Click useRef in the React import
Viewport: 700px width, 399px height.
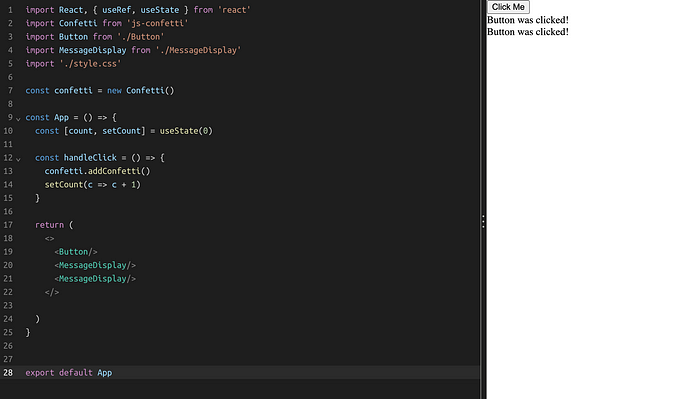point(117,10)
